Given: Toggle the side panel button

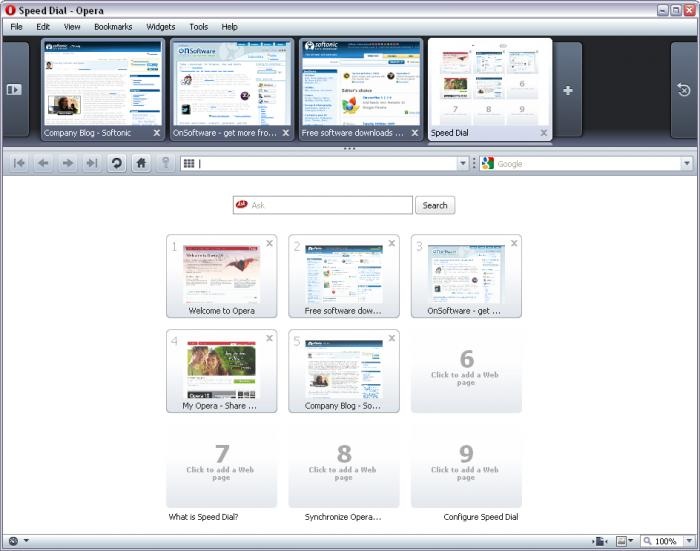Looking at the screenshot, I should coord(14,90).
